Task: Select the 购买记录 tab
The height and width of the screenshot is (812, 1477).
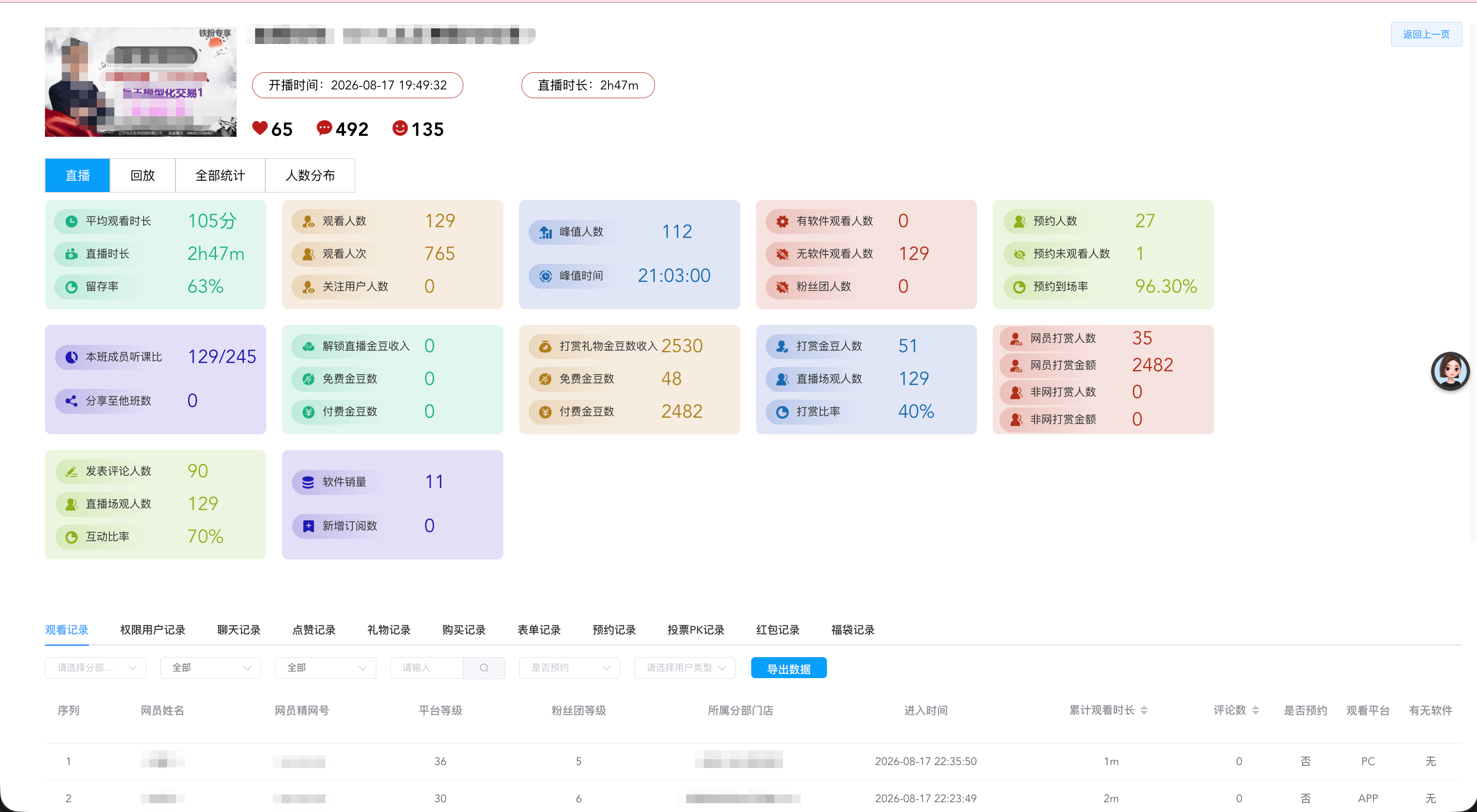Action: (464, 630)
